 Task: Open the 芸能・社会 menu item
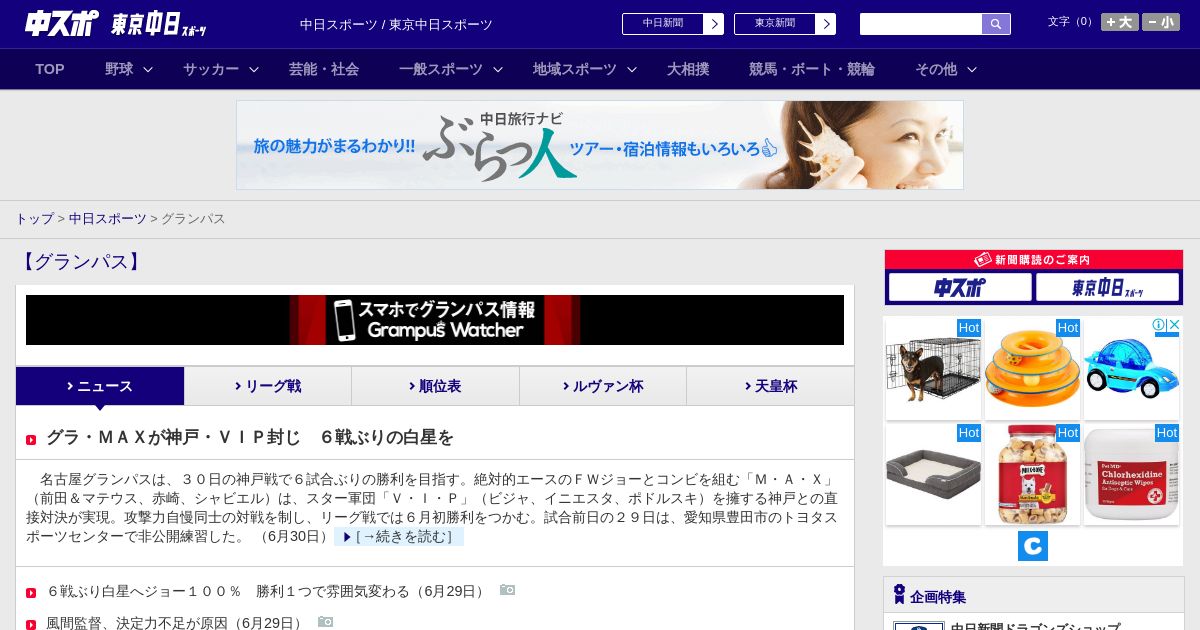pyautogui.click(x=324, y=69)
